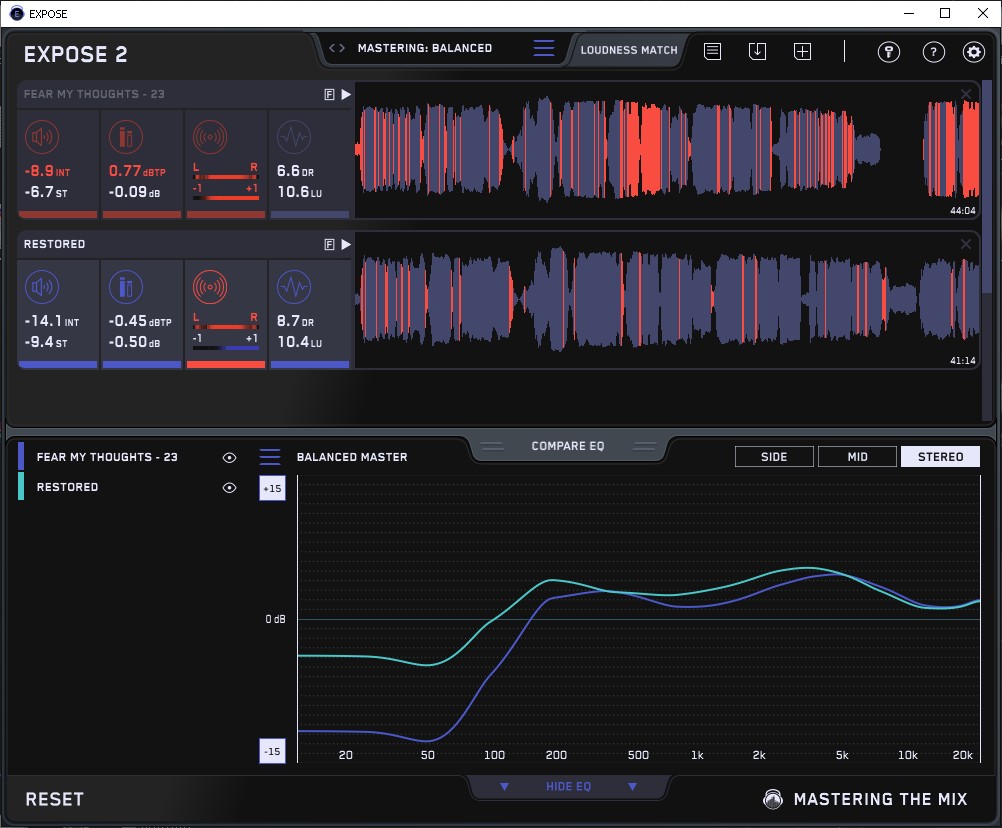Click the Balanced Master label
This screenshot has width=1002, height=828.
(x=352, y=457)
